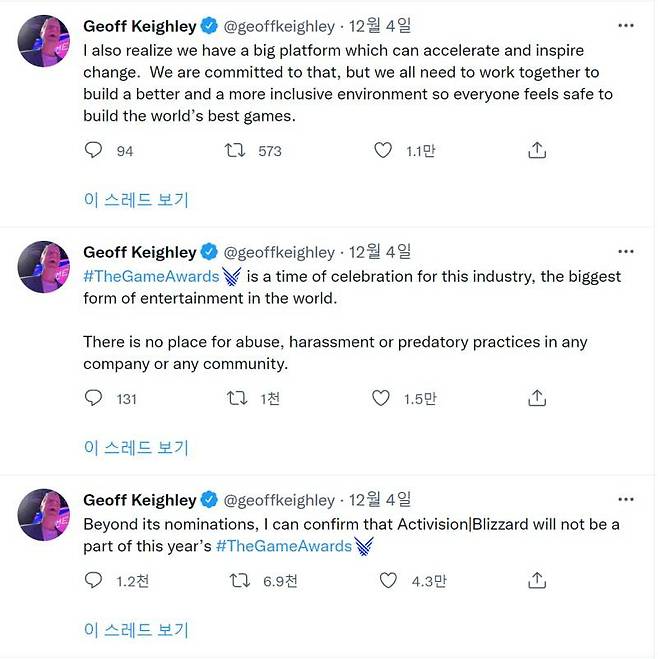The image size is (658, 659).
Task: Like the tweet with 1.5만 likes
Action: pos(381,398)
